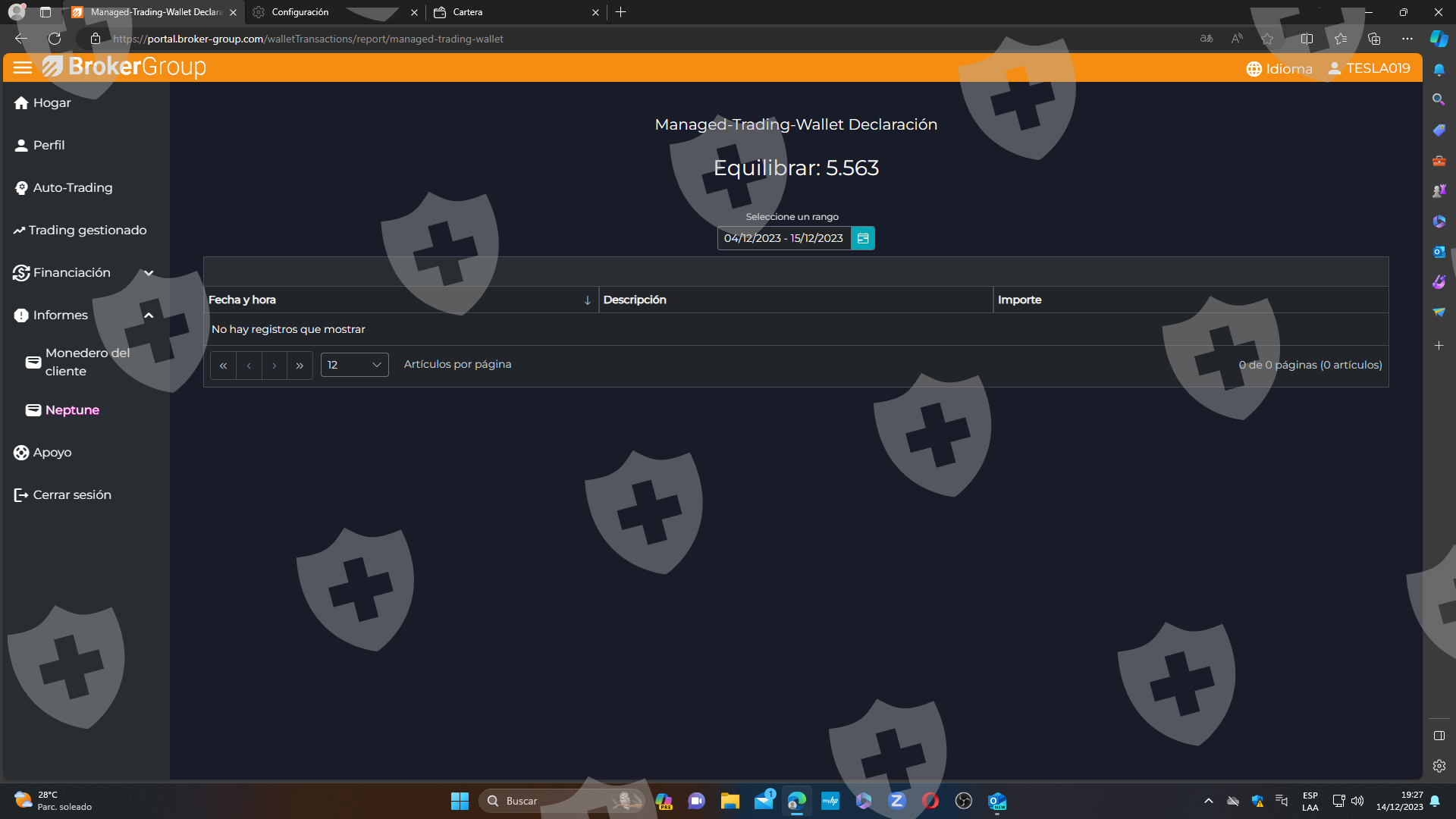
Task: Click the Cerrar sesión logout icon
Action: click(x=21, y=495)
